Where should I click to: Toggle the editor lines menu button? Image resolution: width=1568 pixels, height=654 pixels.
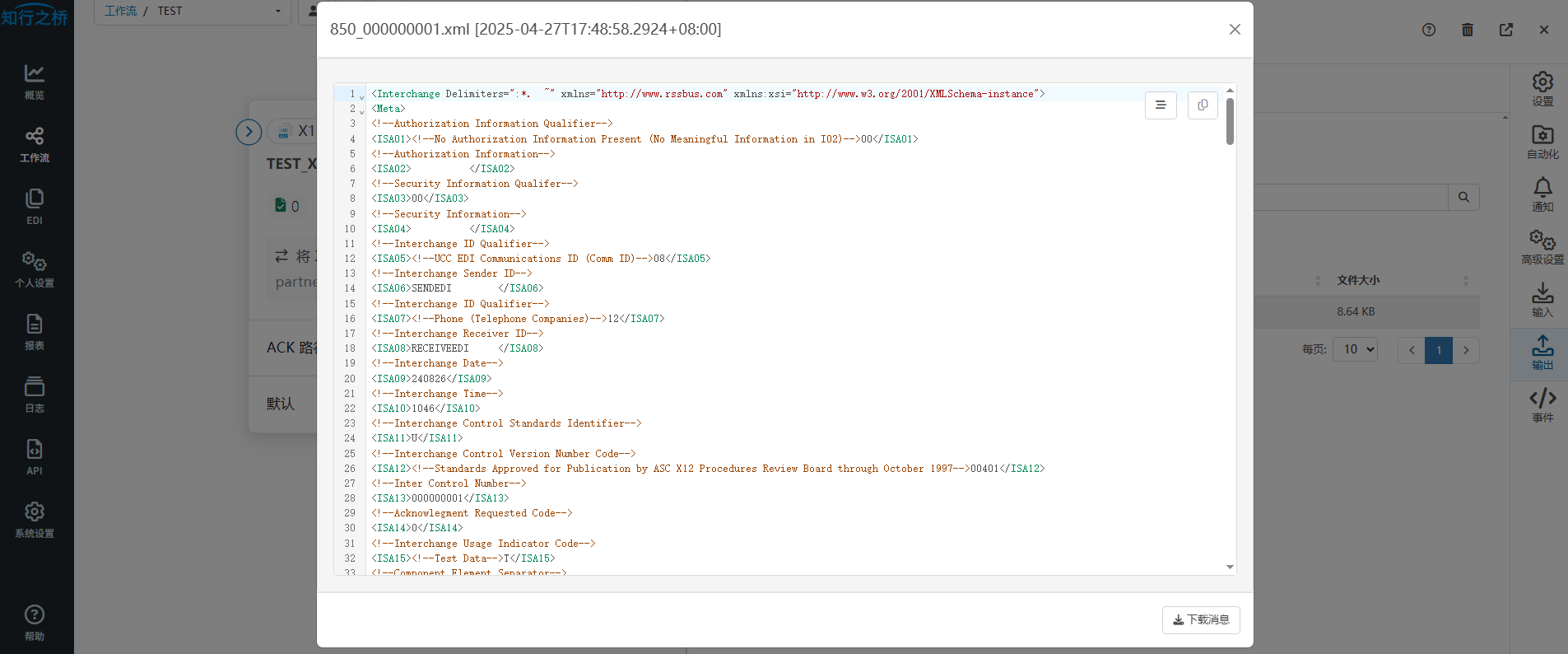[x=1161, y=105]
